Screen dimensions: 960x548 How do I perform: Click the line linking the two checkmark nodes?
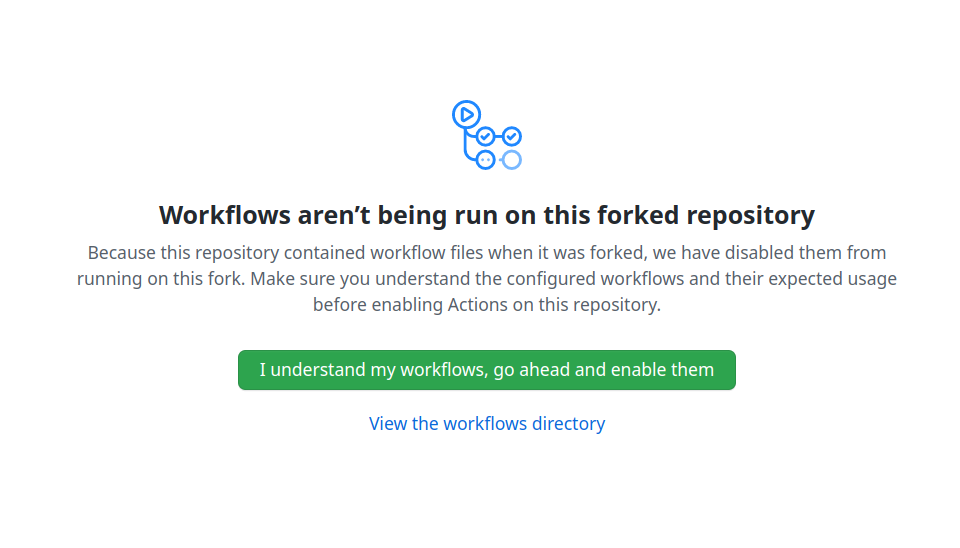pos(498,136)
